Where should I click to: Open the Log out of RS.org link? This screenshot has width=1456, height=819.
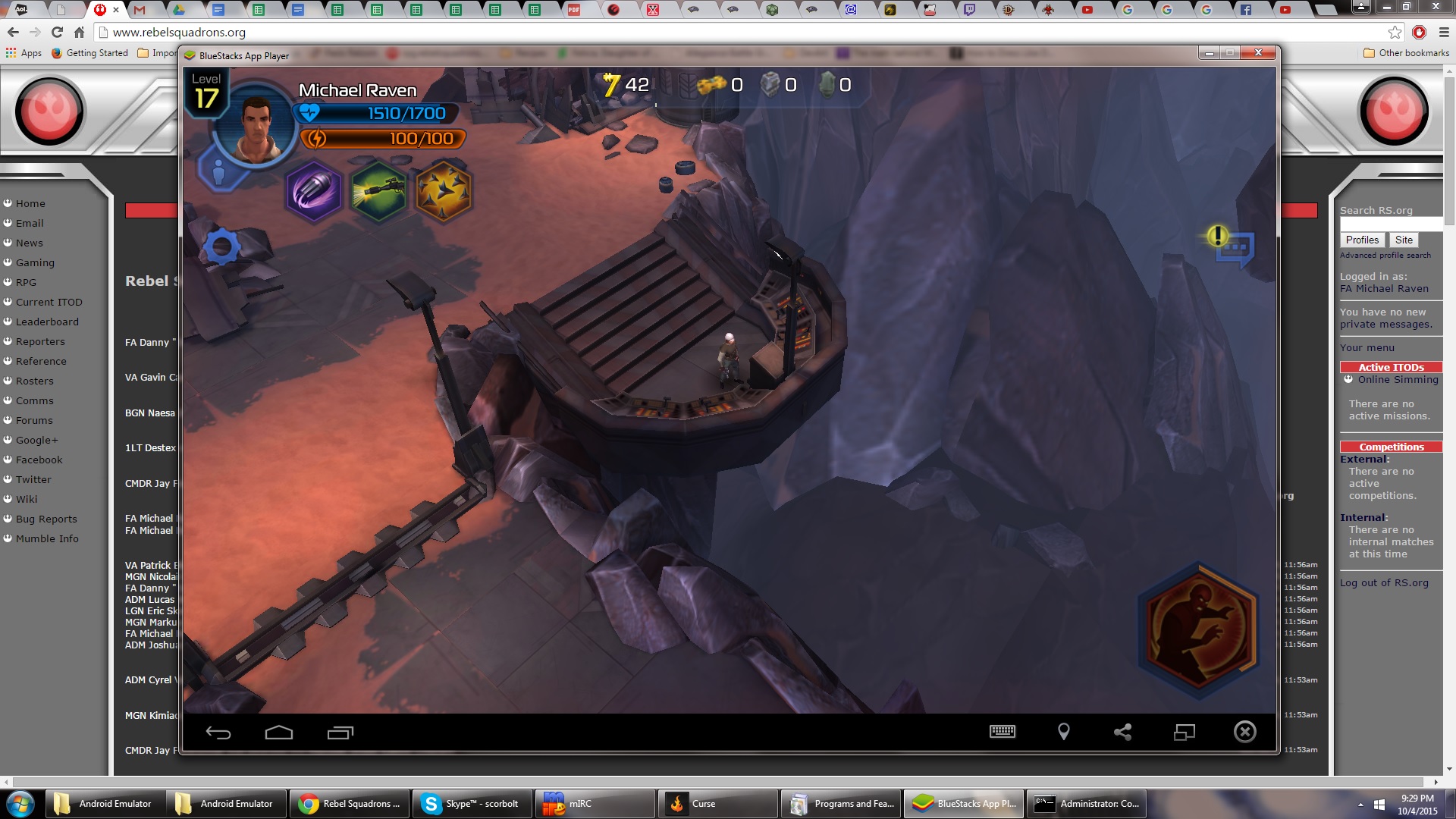click(1384, 582)
